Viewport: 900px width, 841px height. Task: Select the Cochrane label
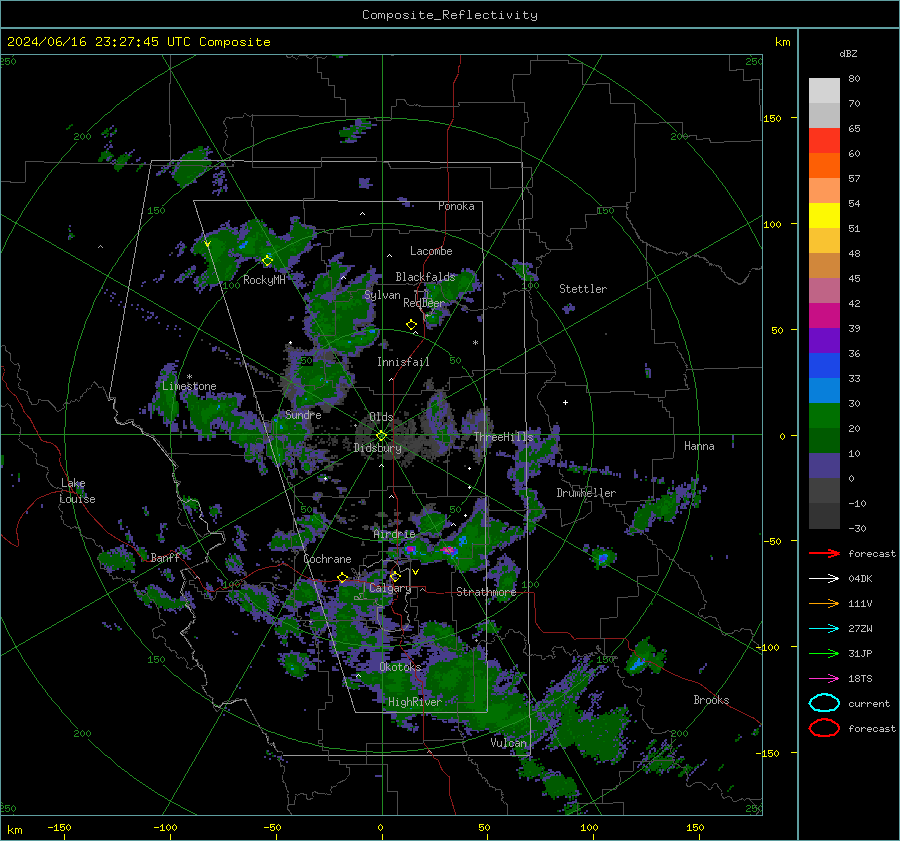click(x=327, y=559)
